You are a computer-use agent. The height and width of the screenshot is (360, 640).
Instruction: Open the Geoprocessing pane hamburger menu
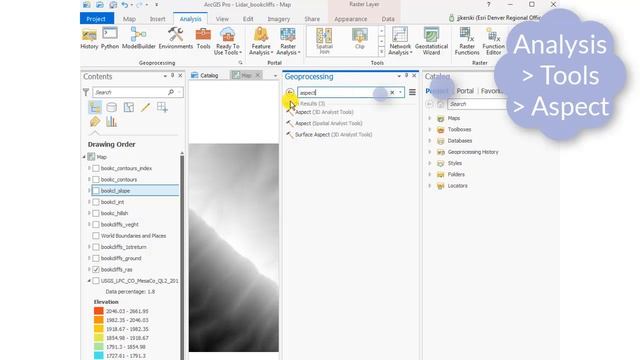tap(412, 92)
